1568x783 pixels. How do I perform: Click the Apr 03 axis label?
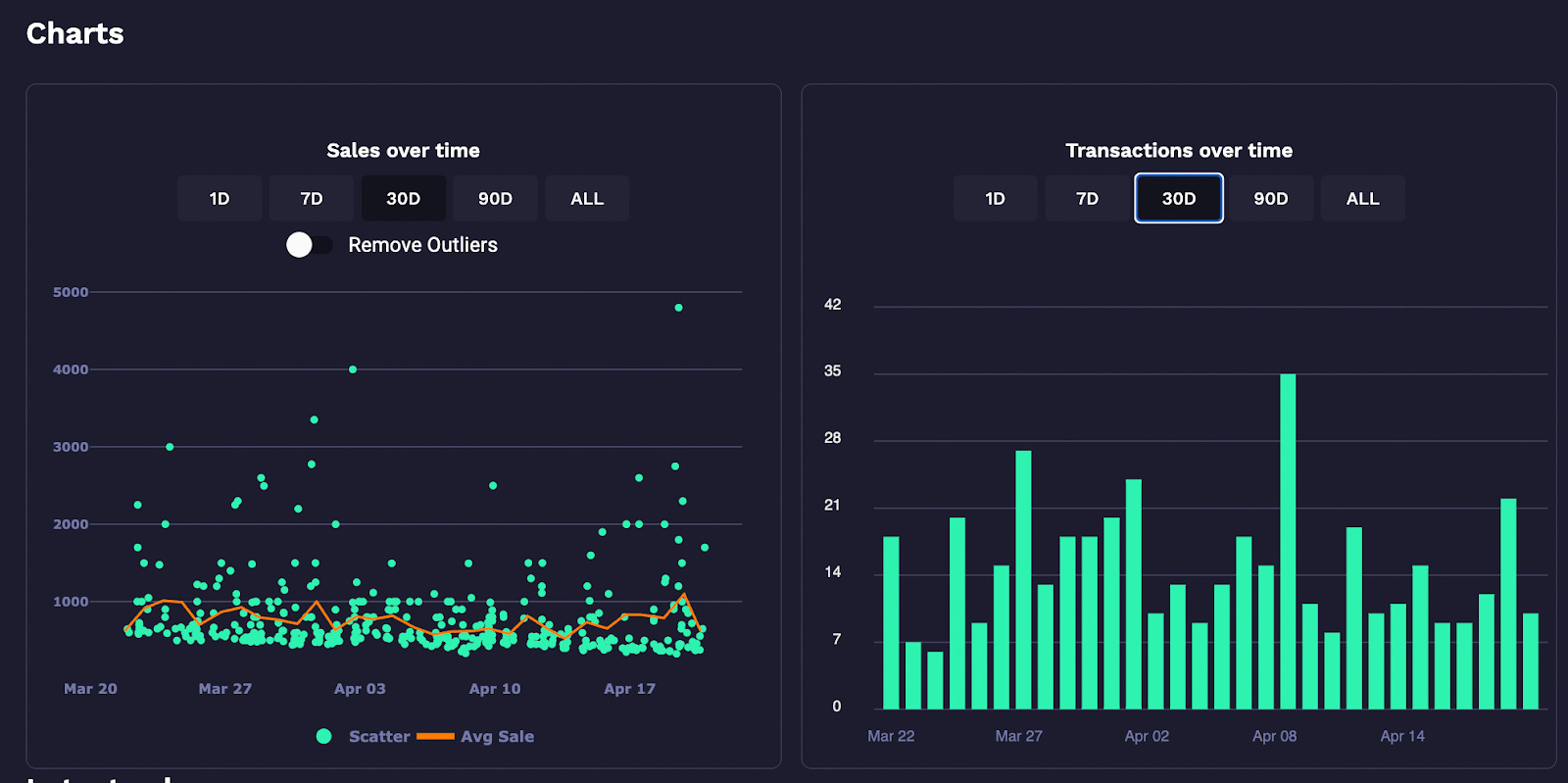[360, 689]
